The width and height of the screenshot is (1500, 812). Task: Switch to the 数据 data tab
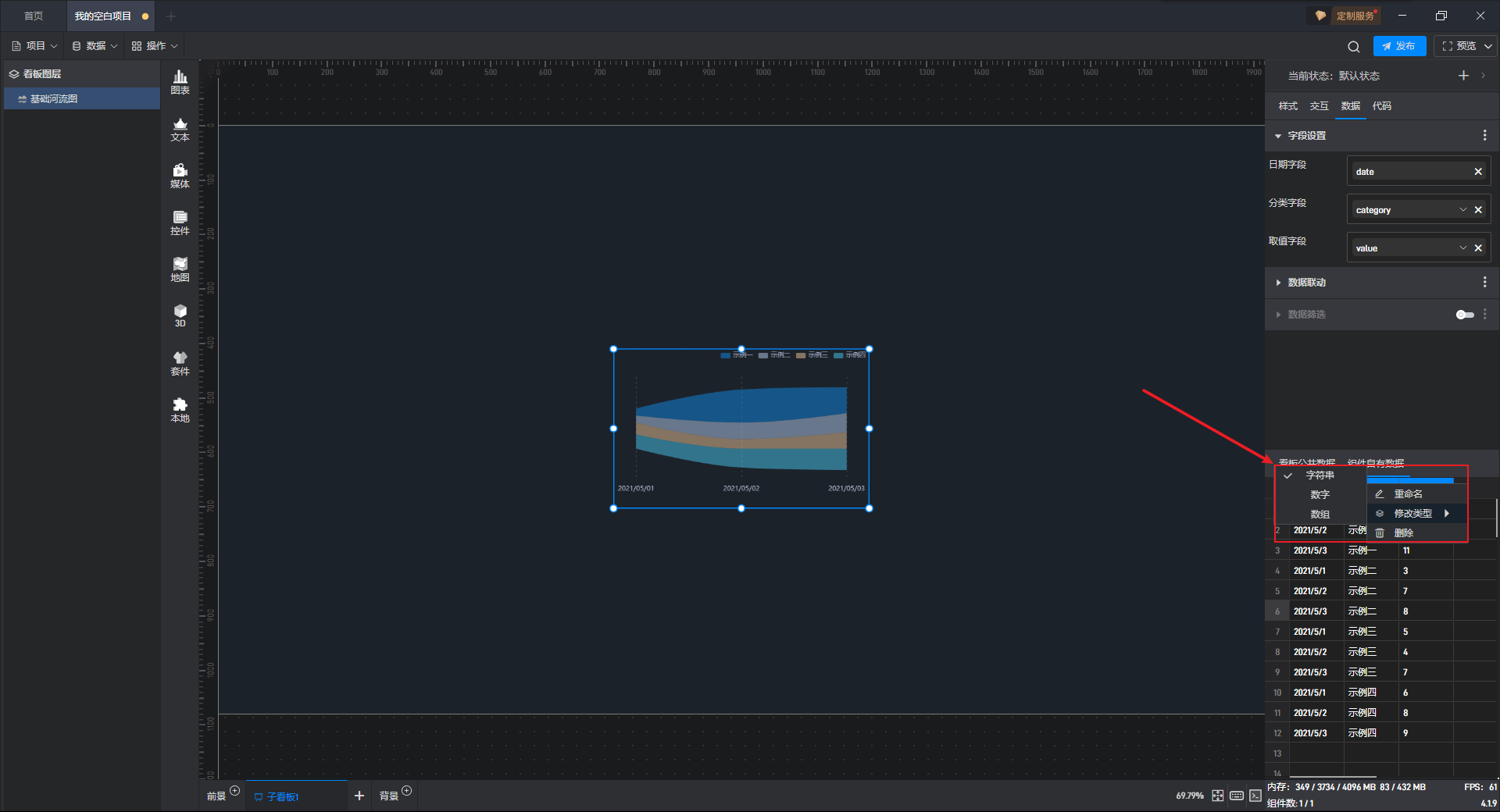click(1351, 106)
